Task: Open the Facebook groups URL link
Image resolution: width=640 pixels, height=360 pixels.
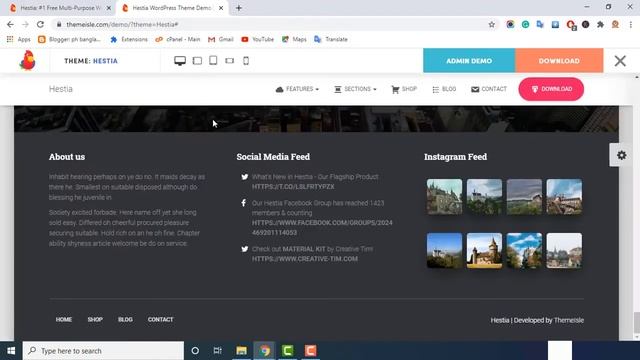Action: pos(322,228)
